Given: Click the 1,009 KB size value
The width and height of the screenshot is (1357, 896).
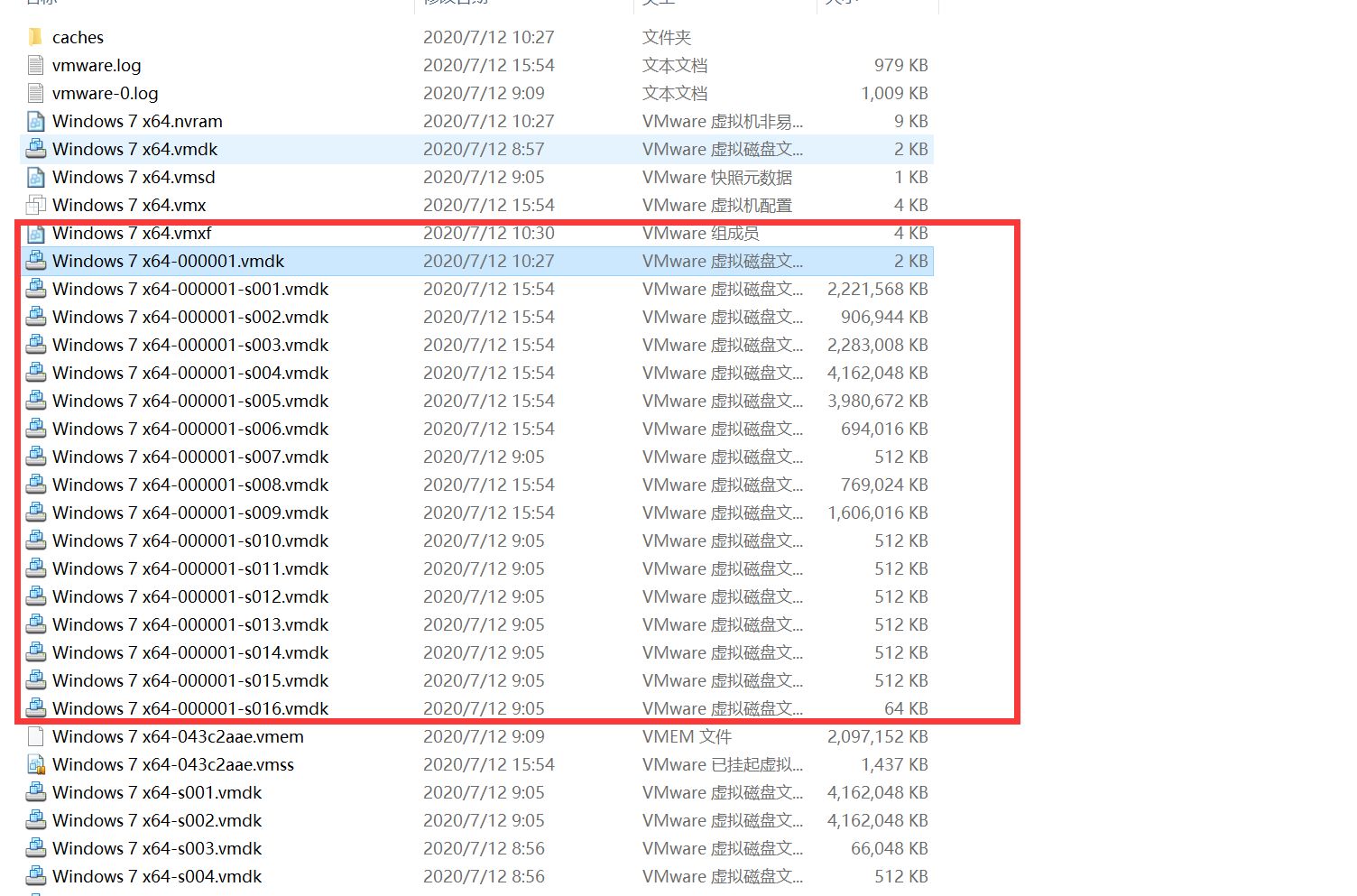Looking at the screenshot, I should click(894, 93).
